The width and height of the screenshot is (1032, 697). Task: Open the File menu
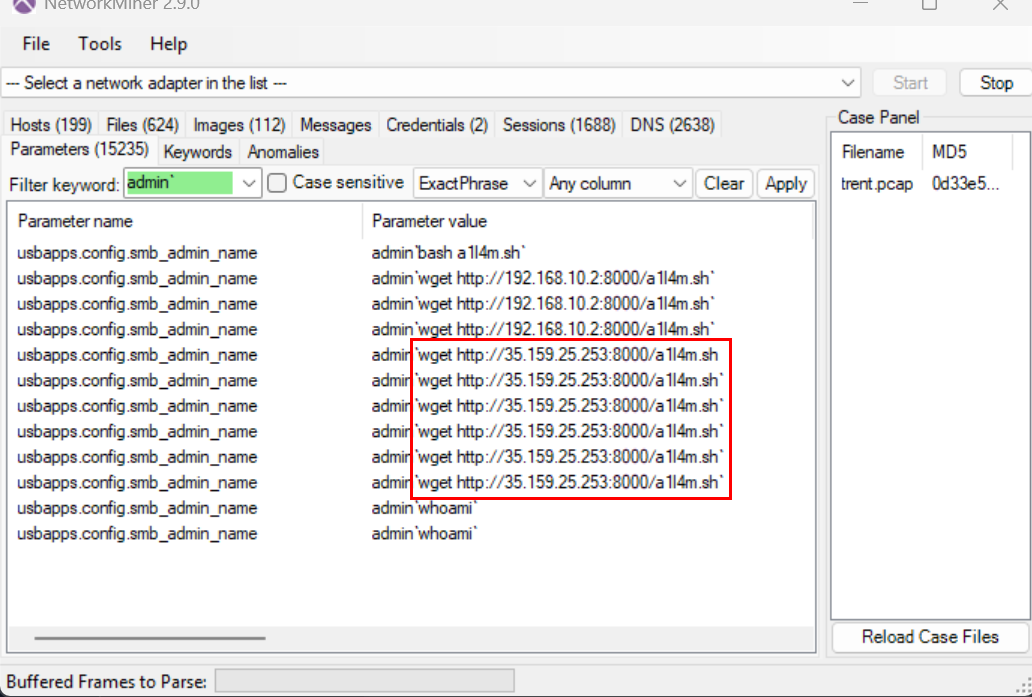[36, 44]
